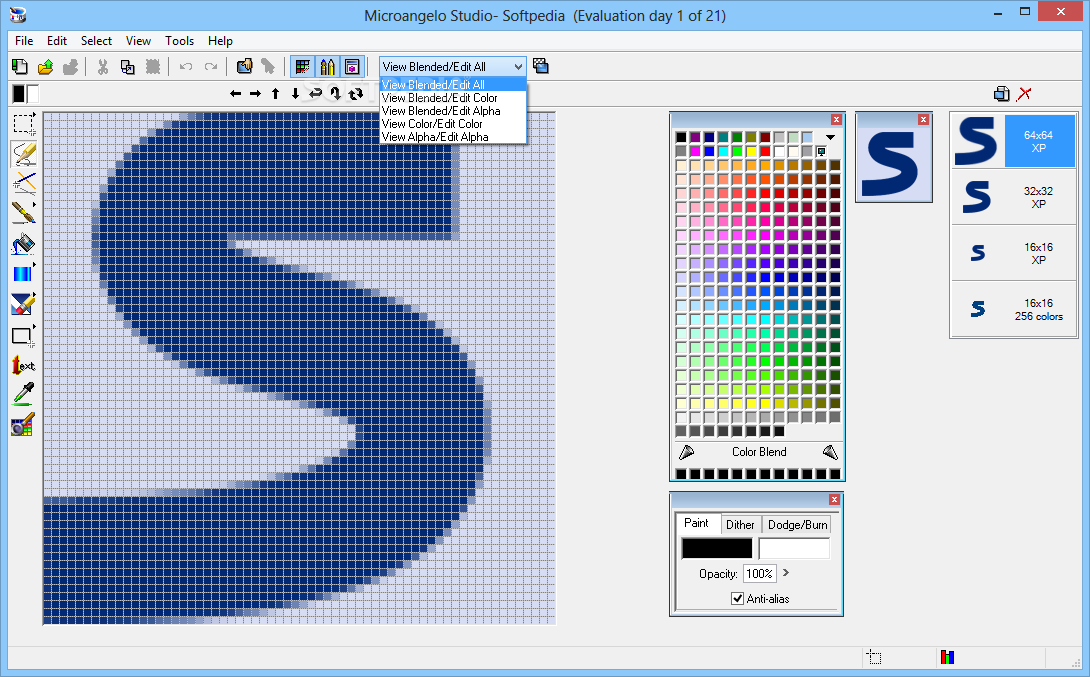Delete image format with red X icon
Image resolution: width=1090 pixels, height=677 pixels.
[1024, 94]
